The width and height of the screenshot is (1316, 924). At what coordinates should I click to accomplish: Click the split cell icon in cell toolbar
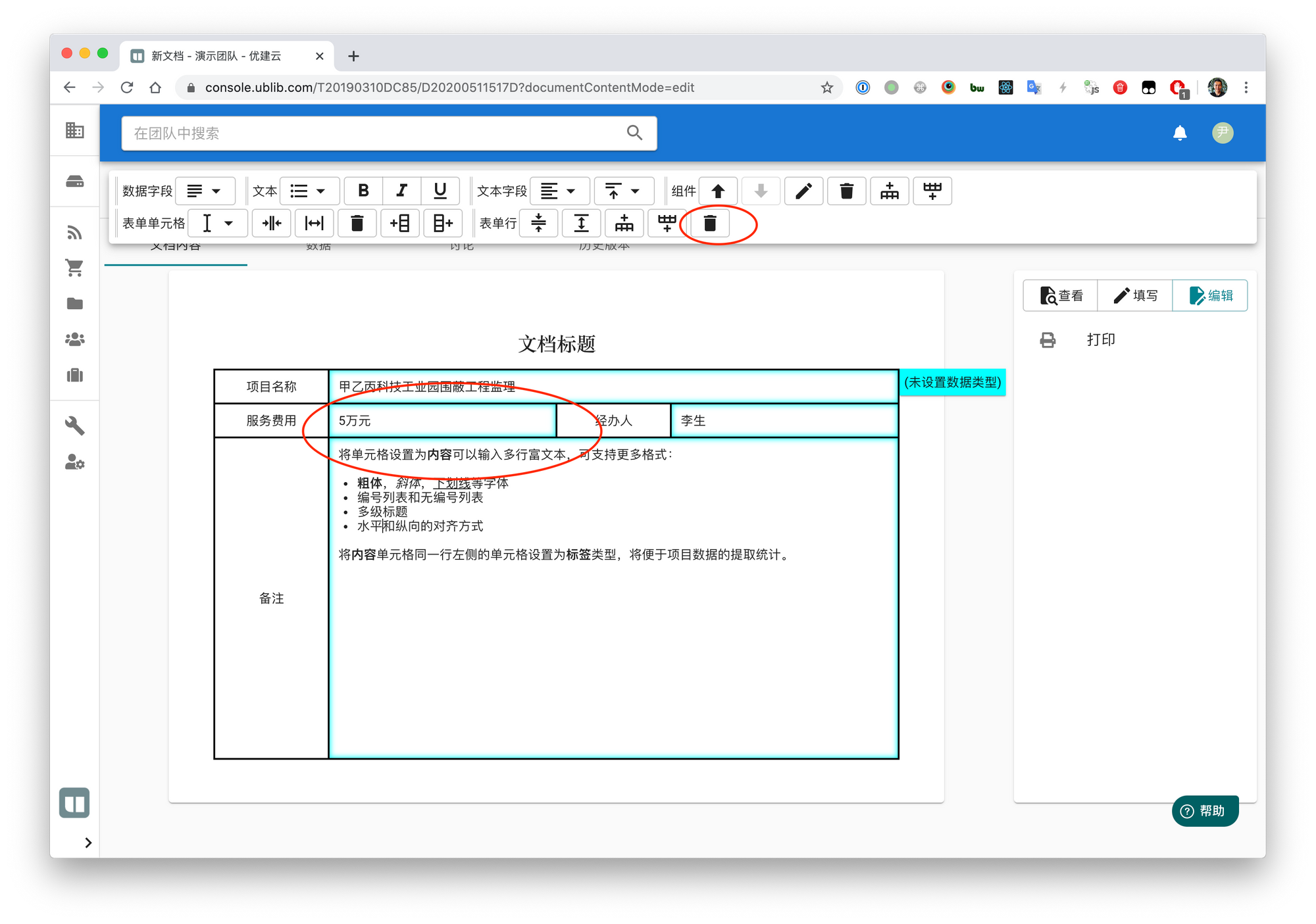(x=272, y=224)
